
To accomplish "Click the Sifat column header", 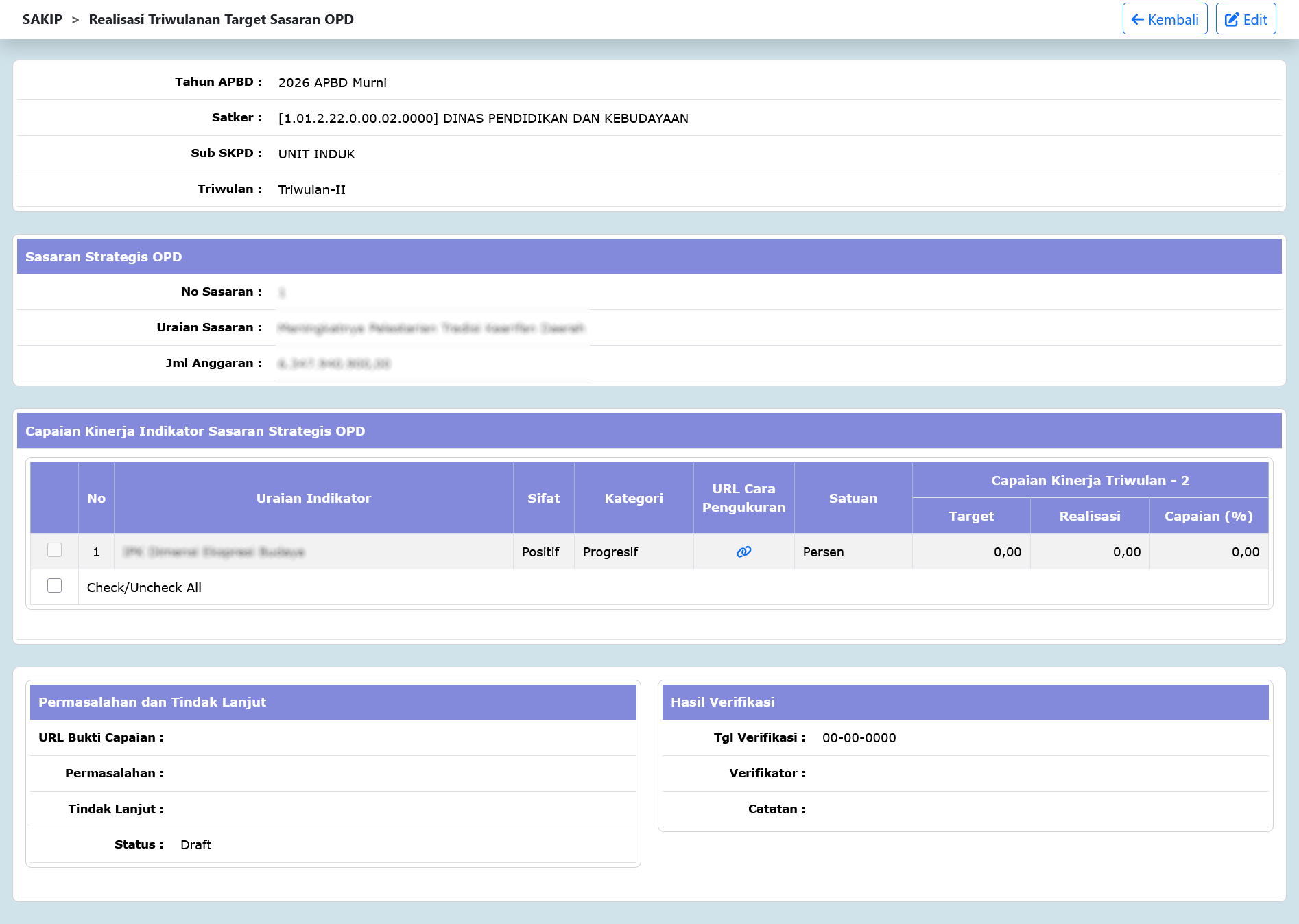I will tap(543, 498).
